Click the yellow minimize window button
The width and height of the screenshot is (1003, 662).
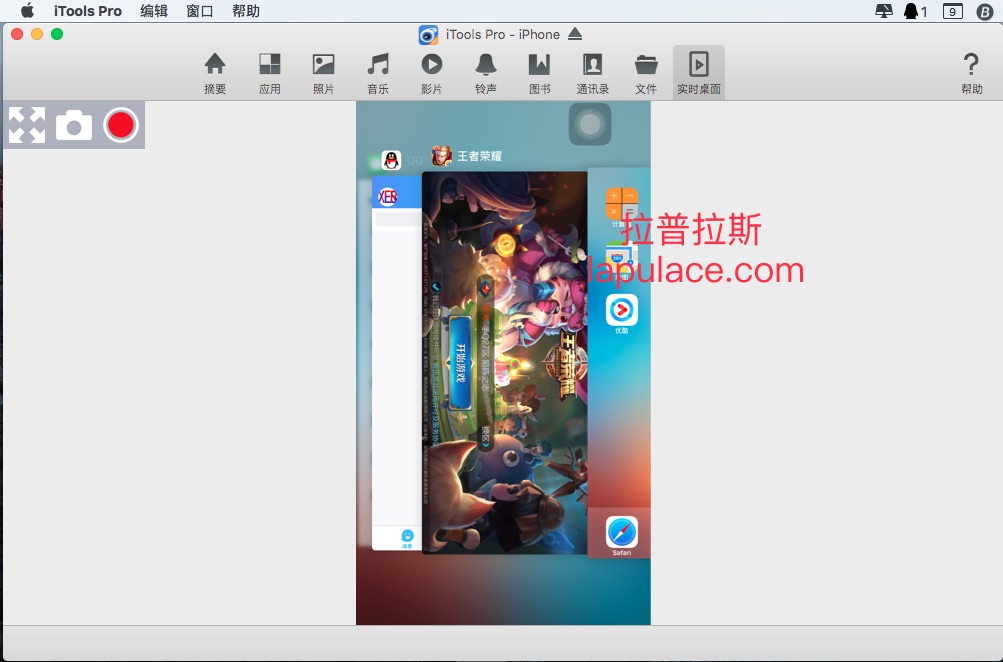[37, 34]
